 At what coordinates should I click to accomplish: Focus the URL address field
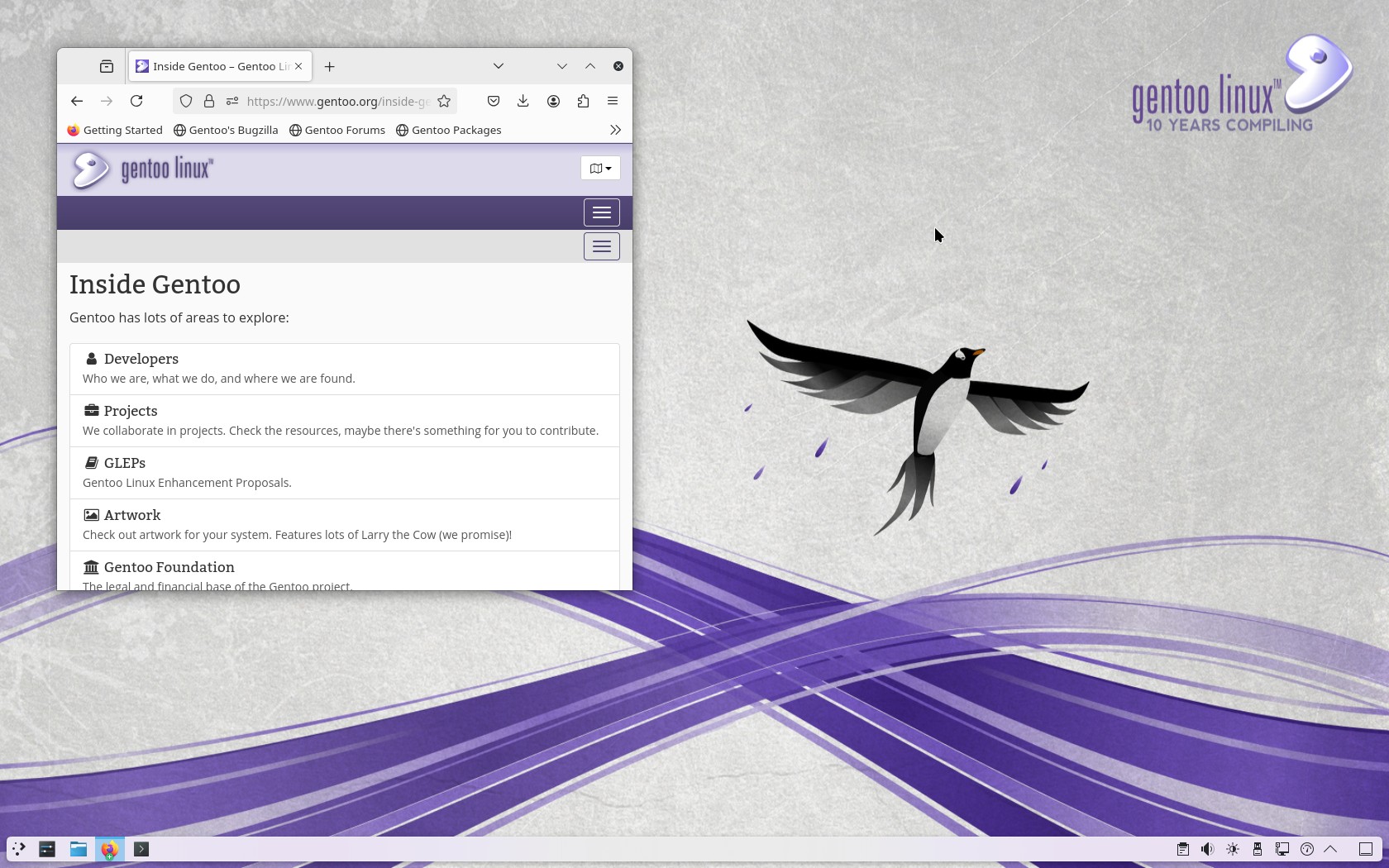pos(337,101)
